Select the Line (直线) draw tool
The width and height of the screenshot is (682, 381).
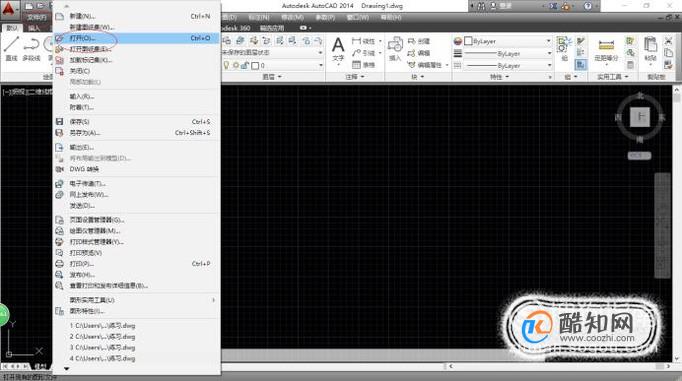click(11, 49)
